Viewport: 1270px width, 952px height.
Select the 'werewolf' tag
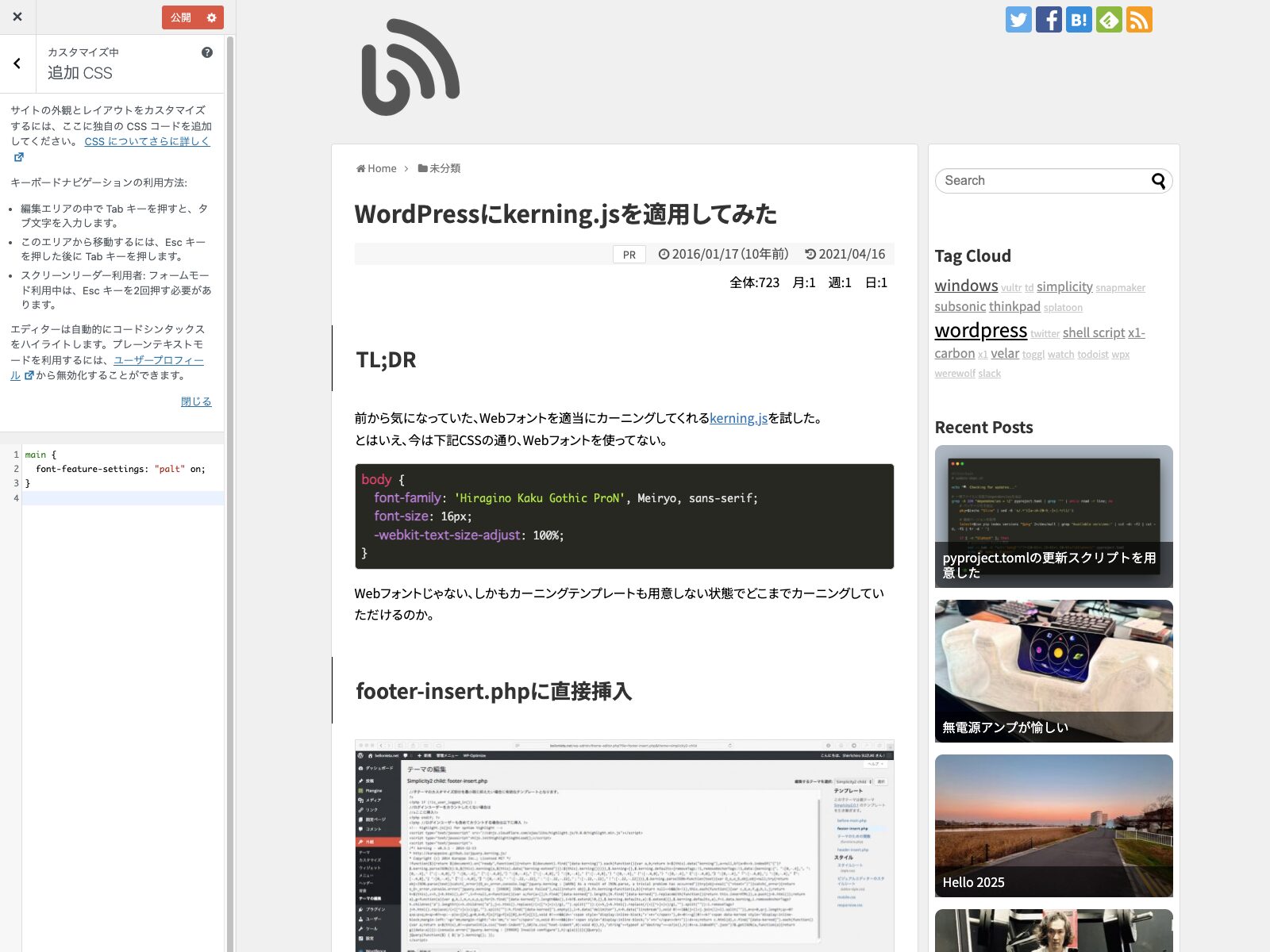tap(955, 374)
